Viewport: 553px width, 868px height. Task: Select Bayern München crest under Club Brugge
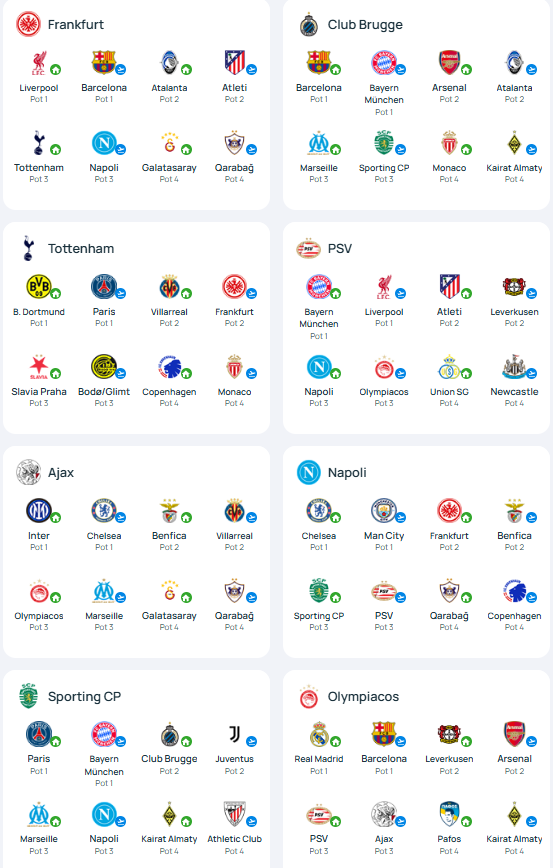(383, 63)
